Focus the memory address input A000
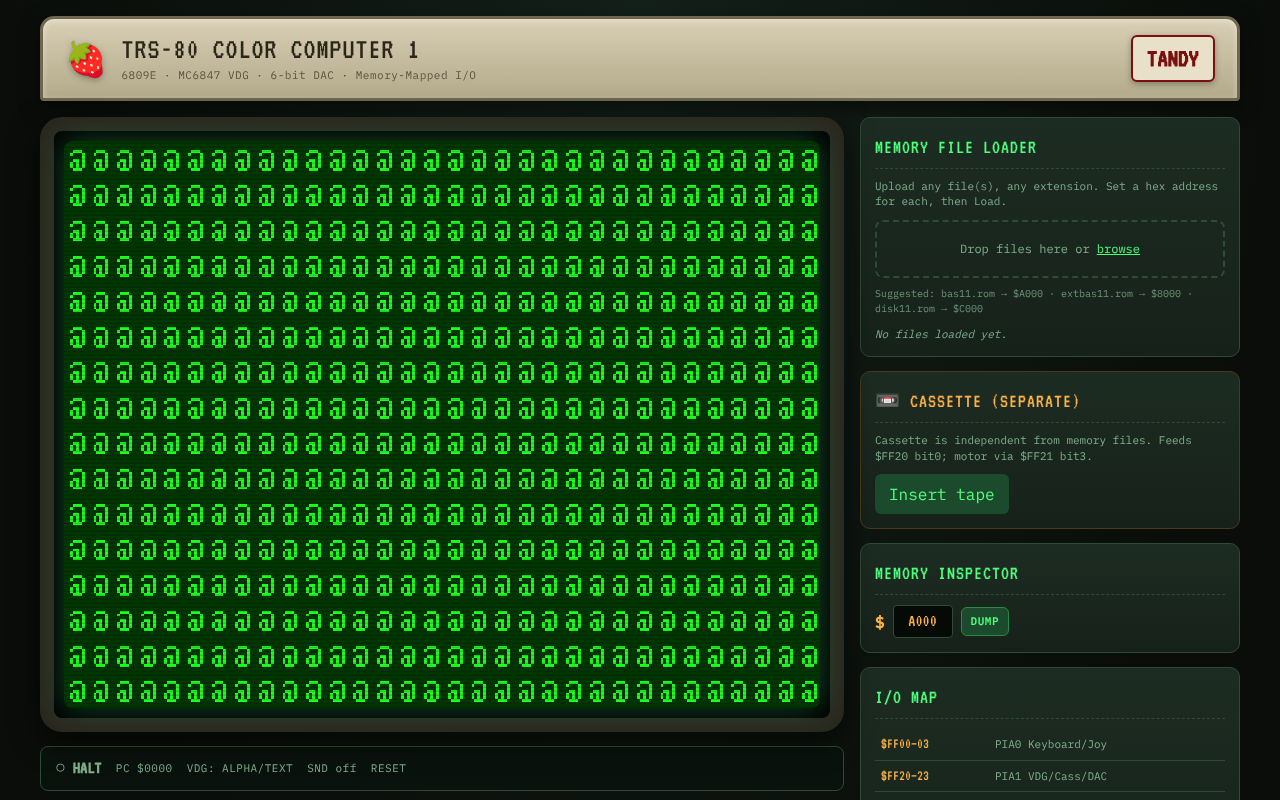Viewport: 1280px width, 800px height. coord(922,621)
